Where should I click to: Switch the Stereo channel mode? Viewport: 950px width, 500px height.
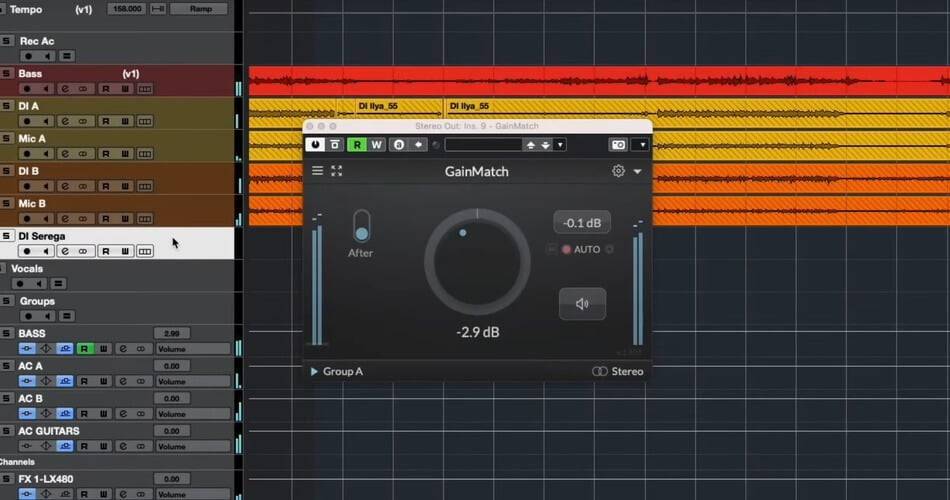point(618,372)
